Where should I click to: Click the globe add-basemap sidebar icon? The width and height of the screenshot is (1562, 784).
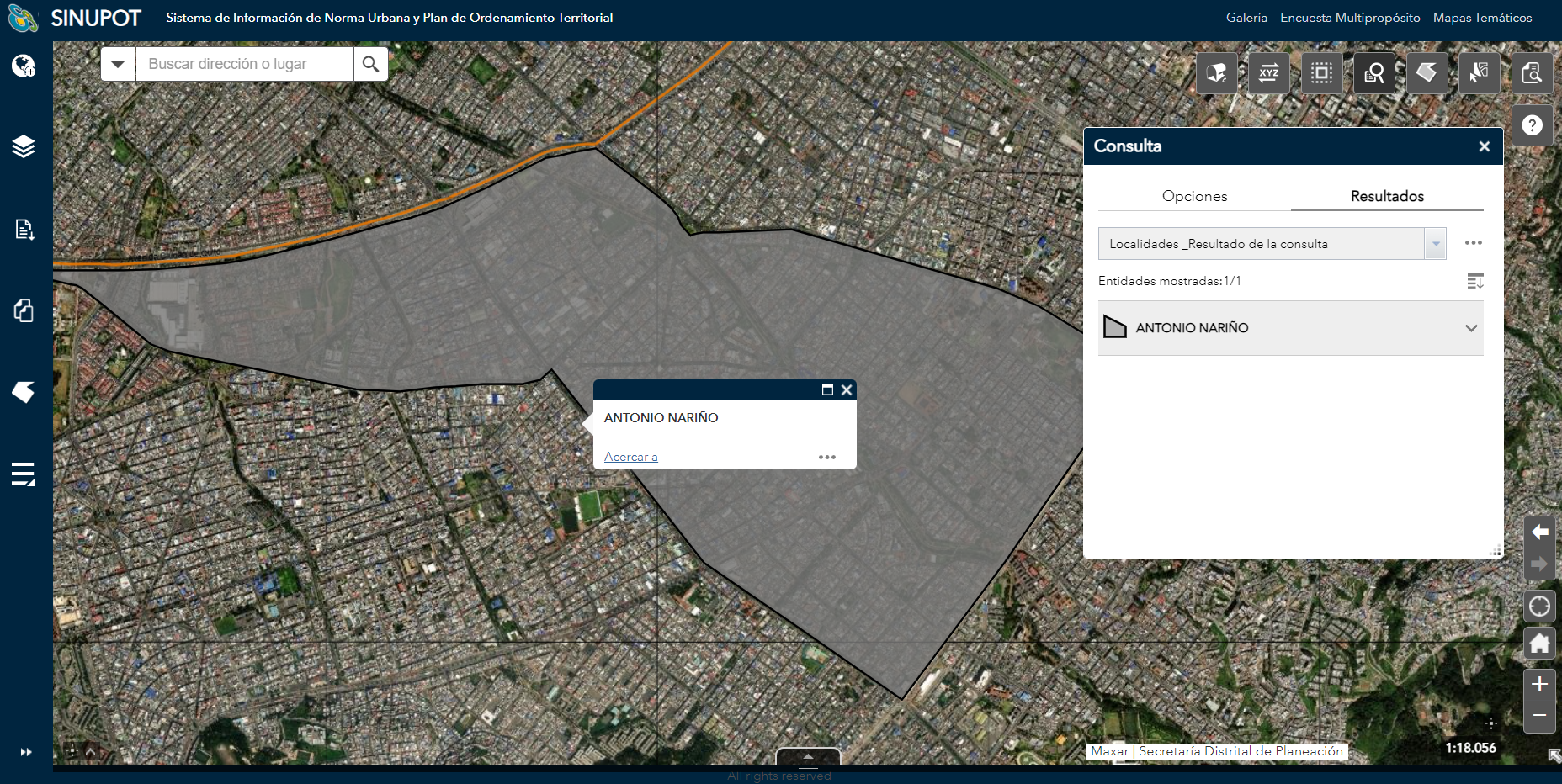click(x=24, y=66)
